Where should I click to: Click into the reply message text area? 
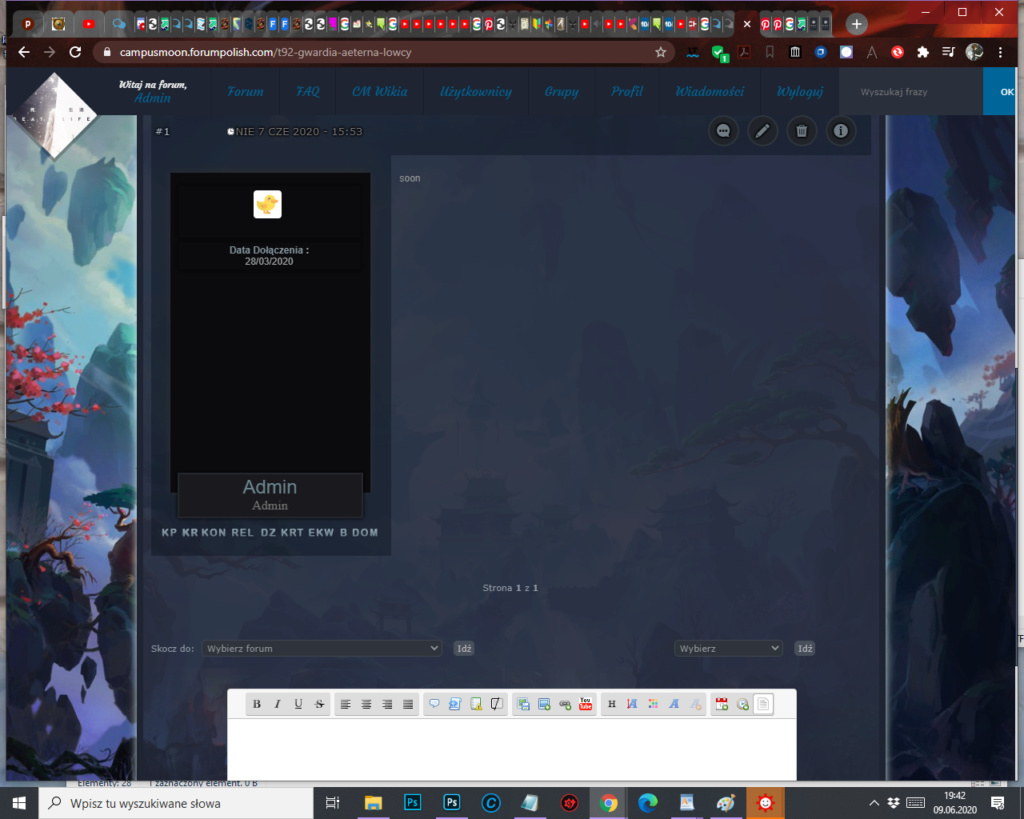tap(512, 749)
